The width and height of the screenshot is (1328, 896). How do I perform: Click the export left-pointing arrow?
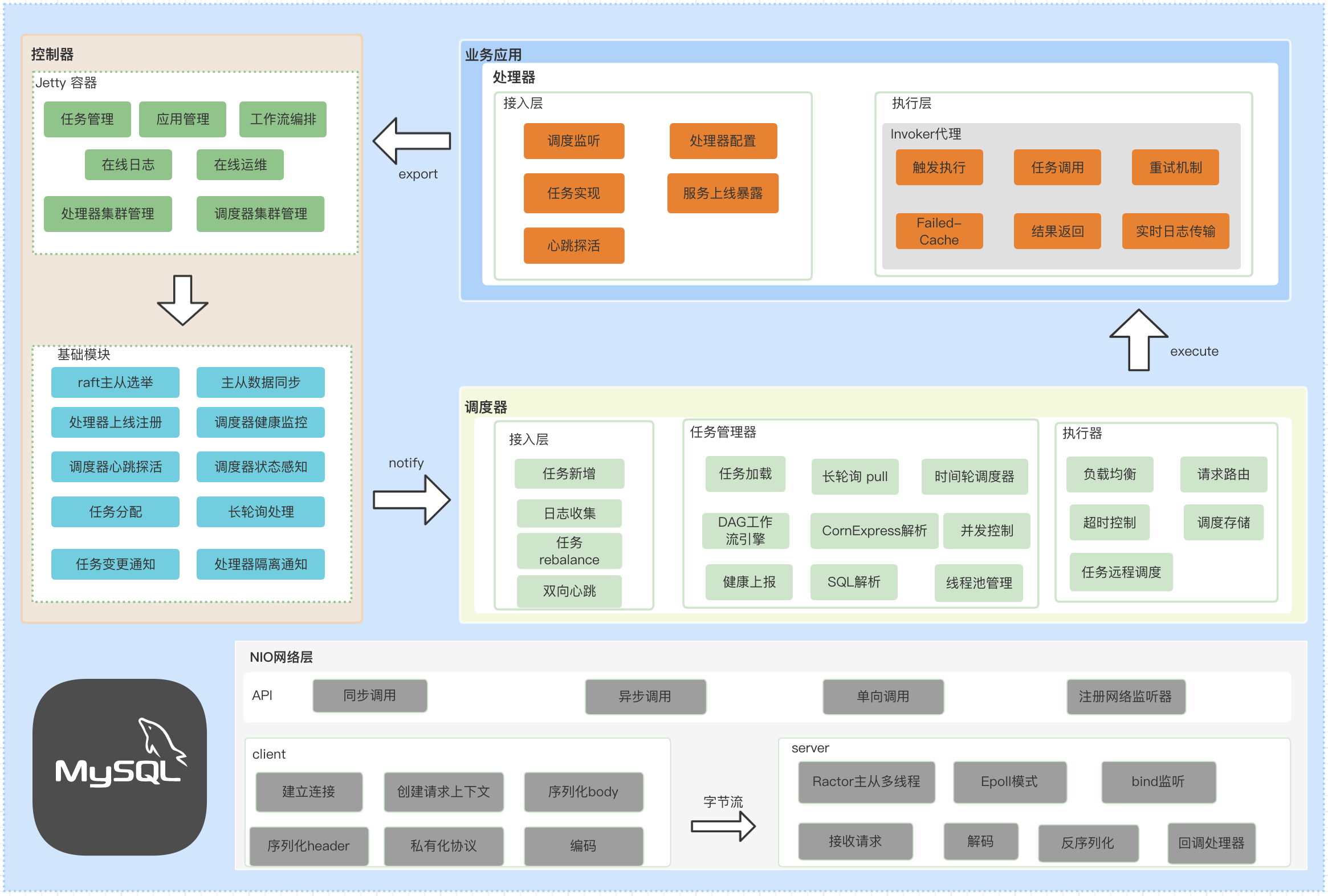pyautogui.click(x=412, y=141)
